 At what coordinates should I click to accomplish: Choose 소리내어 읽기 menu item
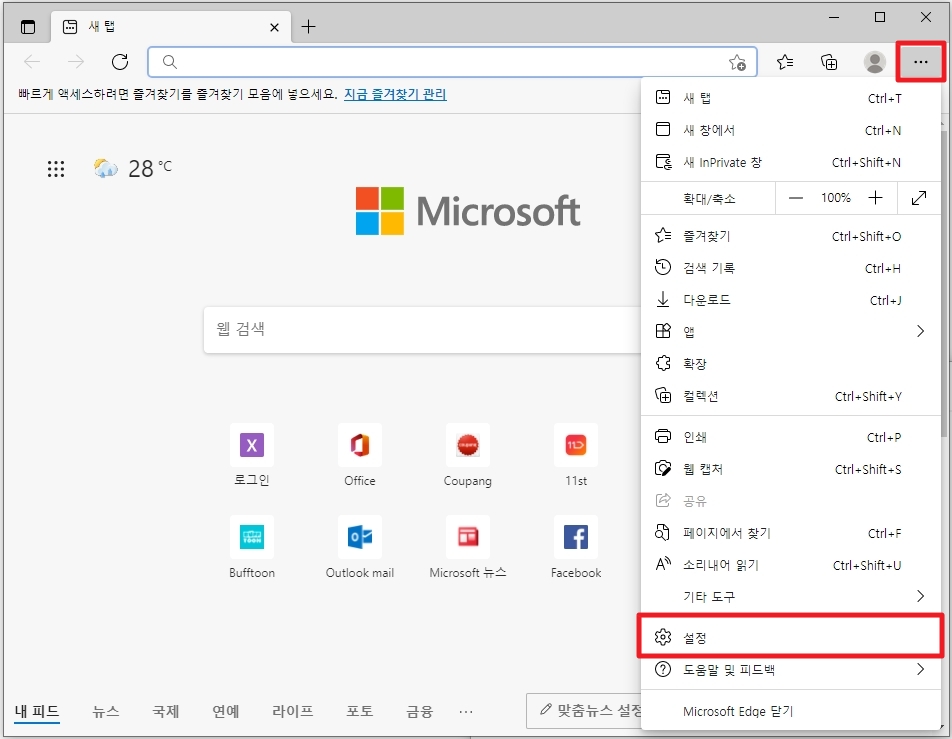coord(790,565)
